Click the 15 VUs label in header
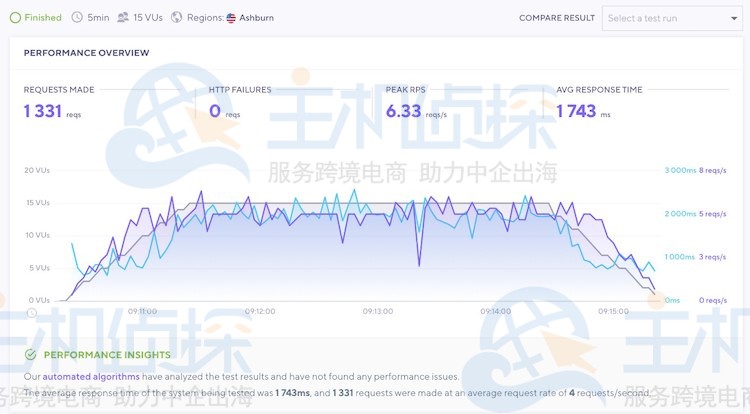Image resolution: width=750 pixels, height=414 pixels. [148, 18]
